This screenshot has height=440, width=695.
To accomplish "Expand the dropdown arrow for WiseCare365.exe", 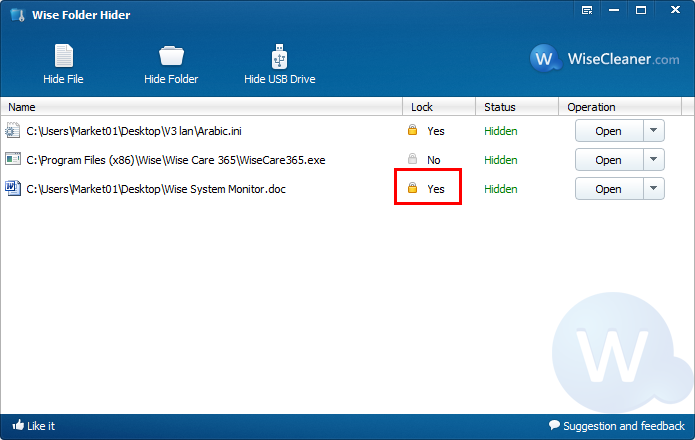I will (654, 160).
